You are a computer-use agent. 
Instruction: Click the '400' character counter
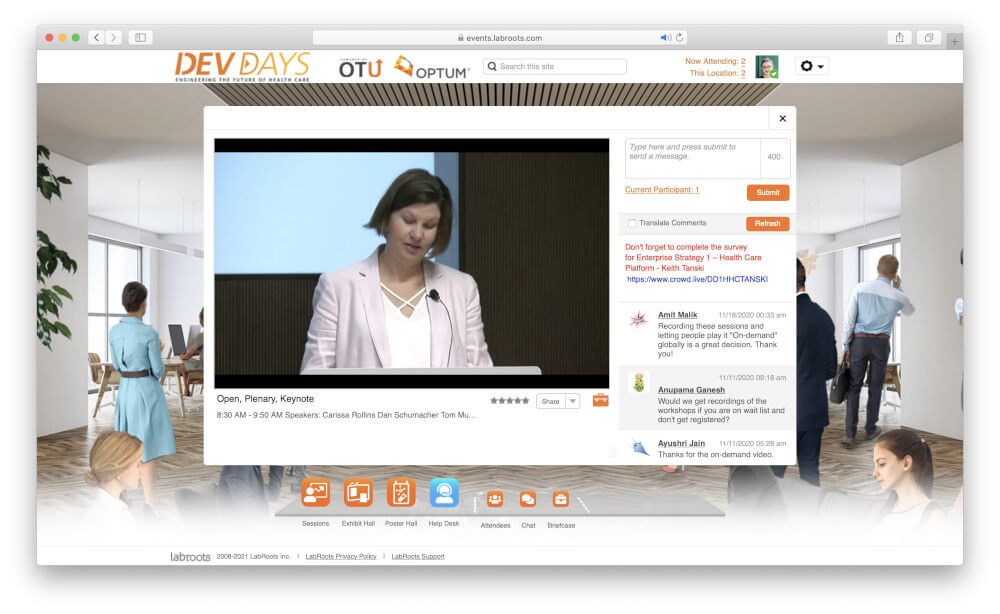[774, 157]
